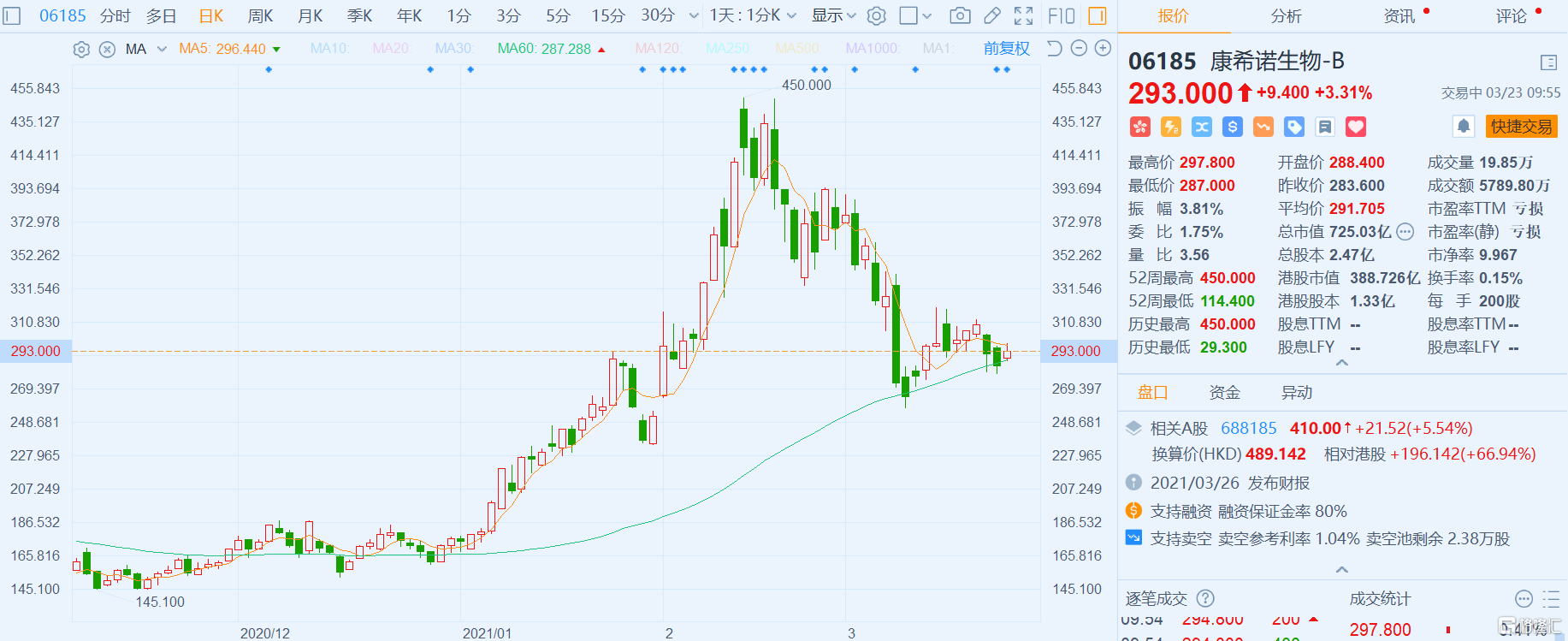Switch to the 周K weekly chart
Screen dimensions: 1568x641
tap(260, 15)
